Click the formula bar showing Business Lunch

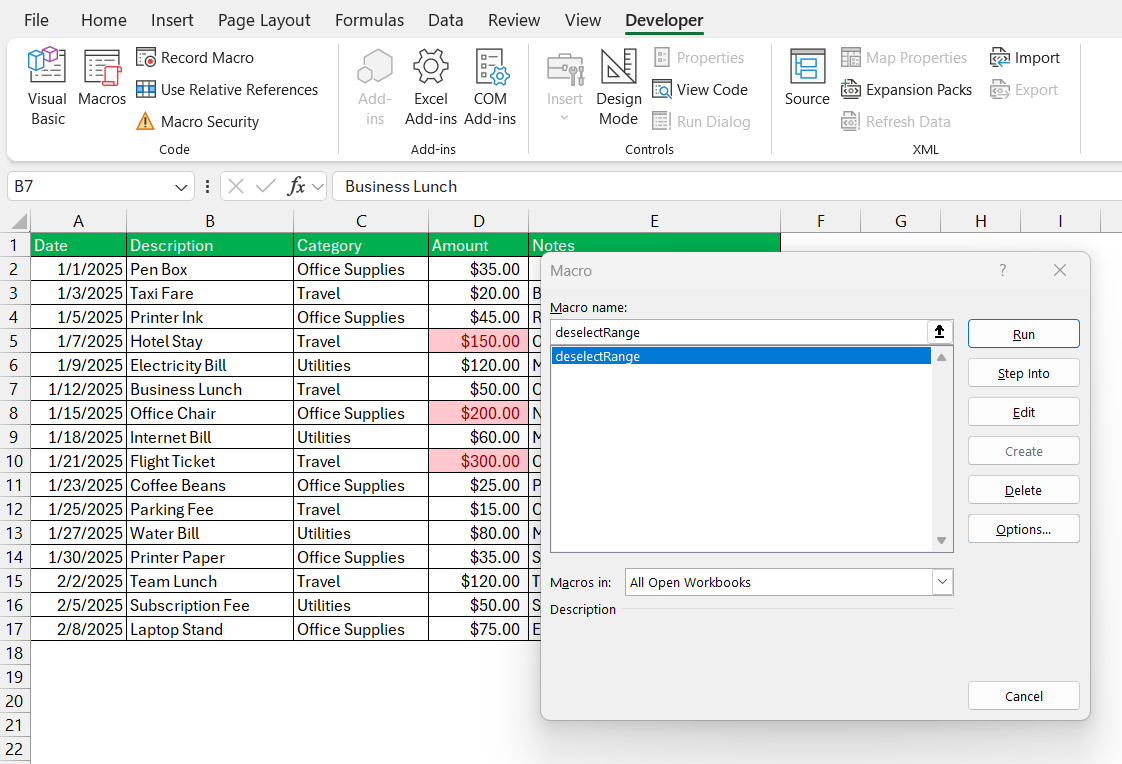point(727,187)
